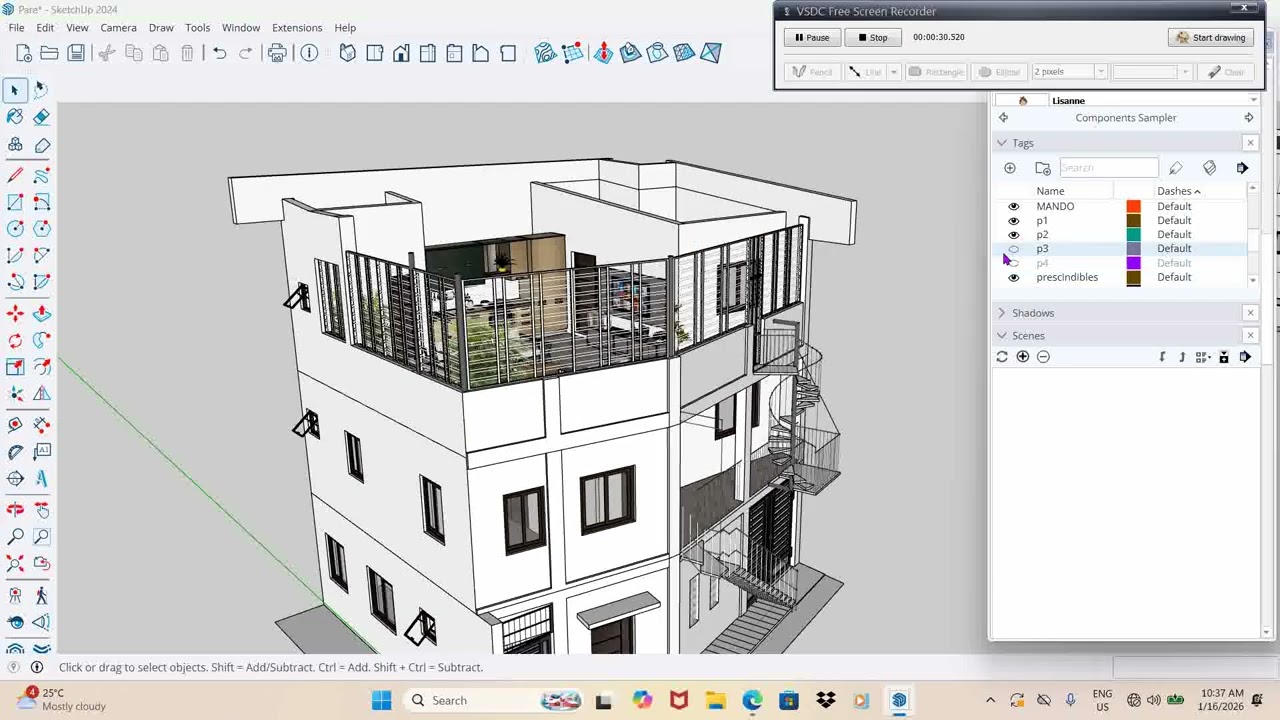Click the Undo arrow icon
This screenshot has height=720, width=1280.
[219, 53]
